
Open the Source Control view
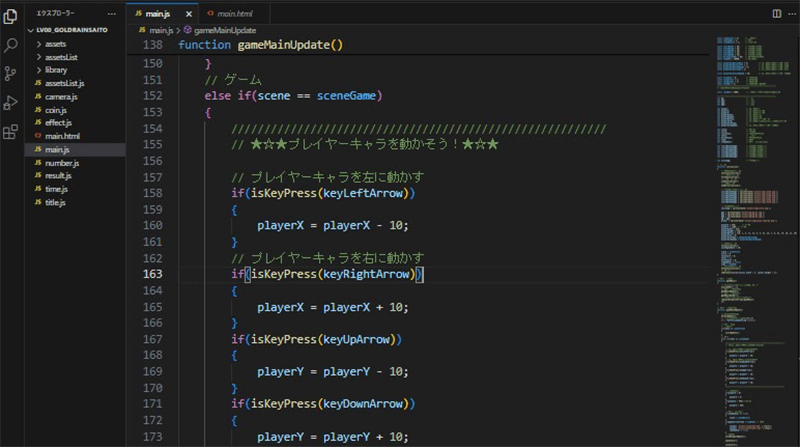[12, 73]
